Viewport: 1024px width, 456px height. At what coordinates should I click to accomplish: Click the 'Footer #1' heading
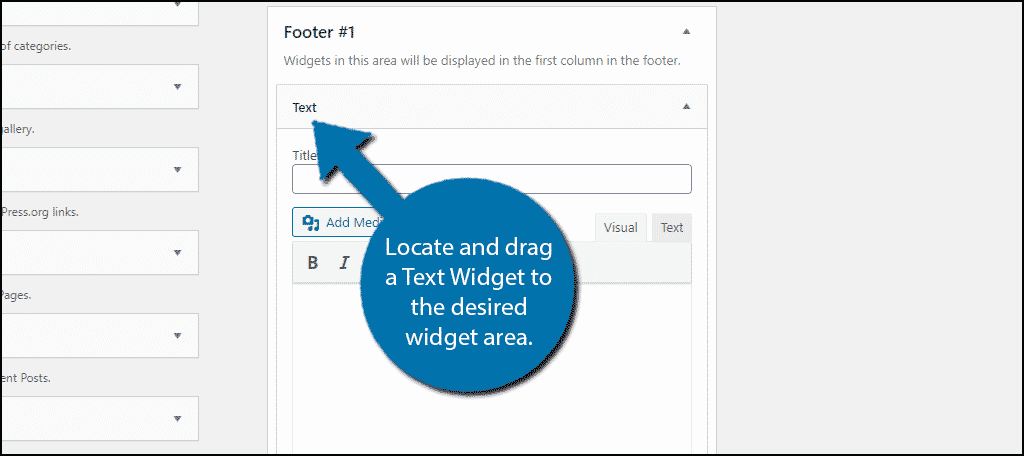[x=321, y=31]
